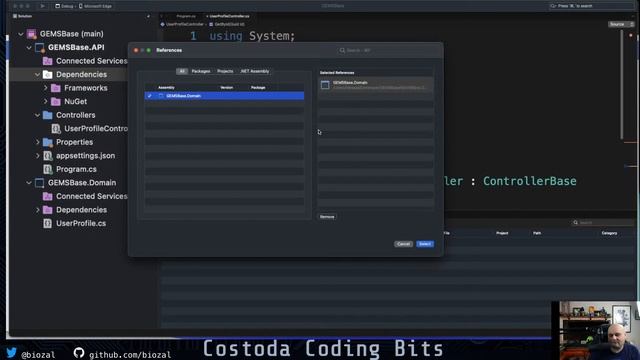Collapse the GEMSBase (main) solution node

tap(21, 34)
